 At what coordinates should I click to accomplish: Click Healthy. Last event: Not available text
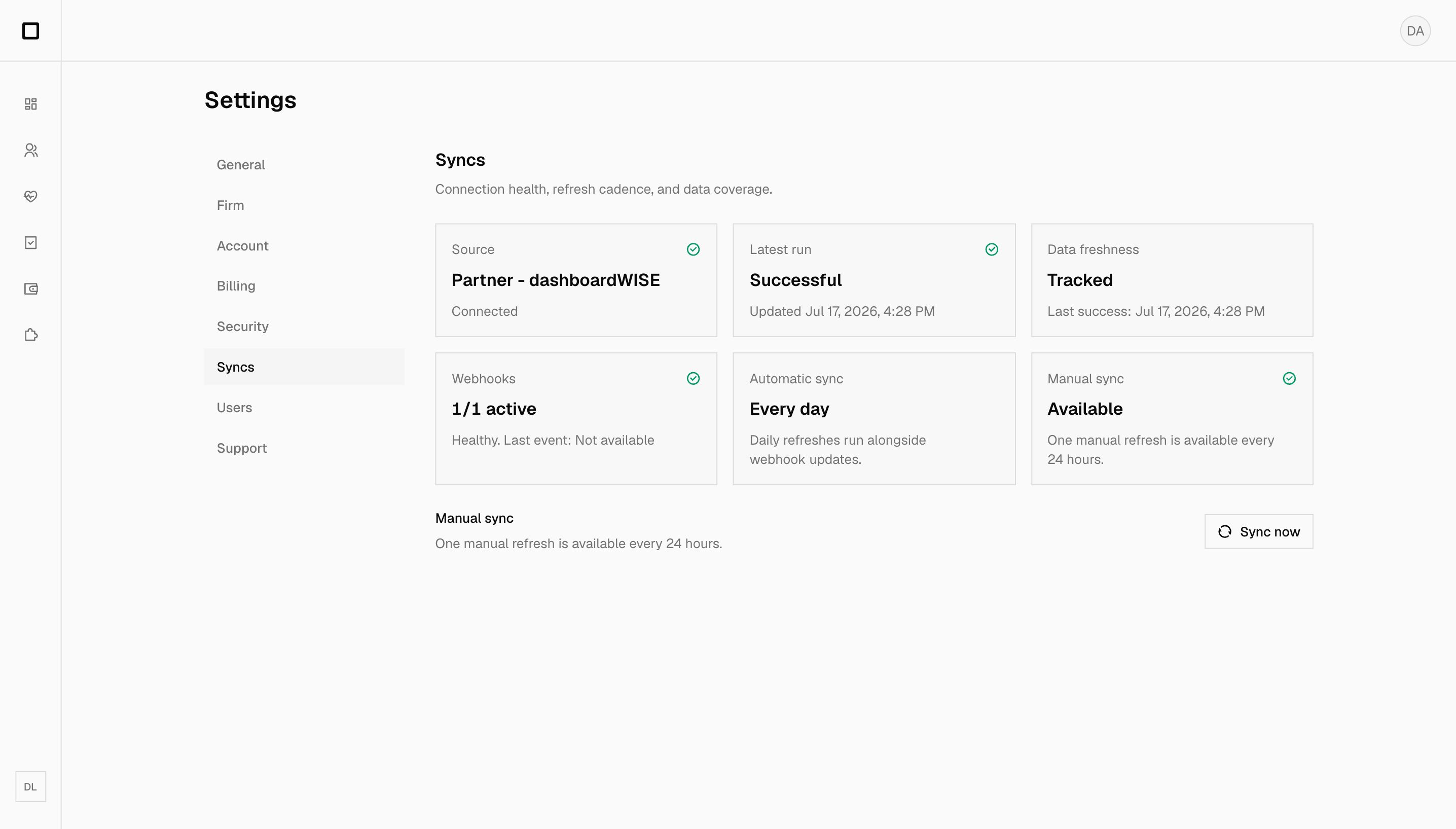pyautogui.click(x=553, y=440)
